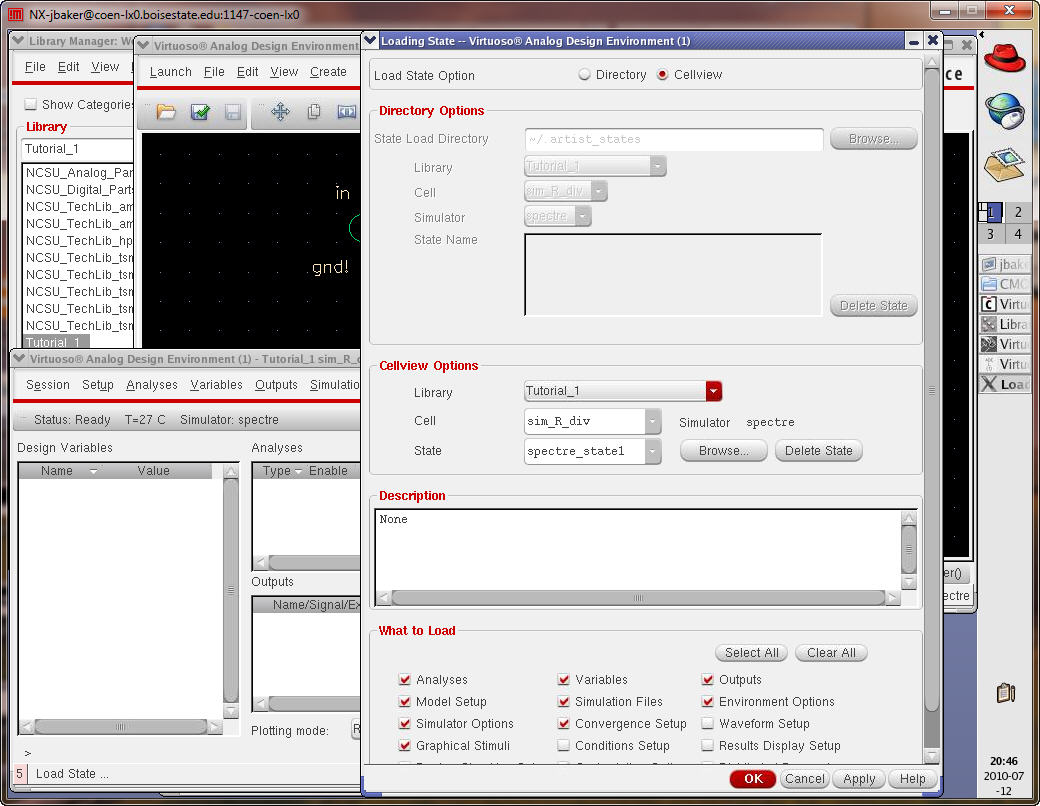Uncheck the Analyses checkbox
This screenshot has width=1040, height=806.
405,680
